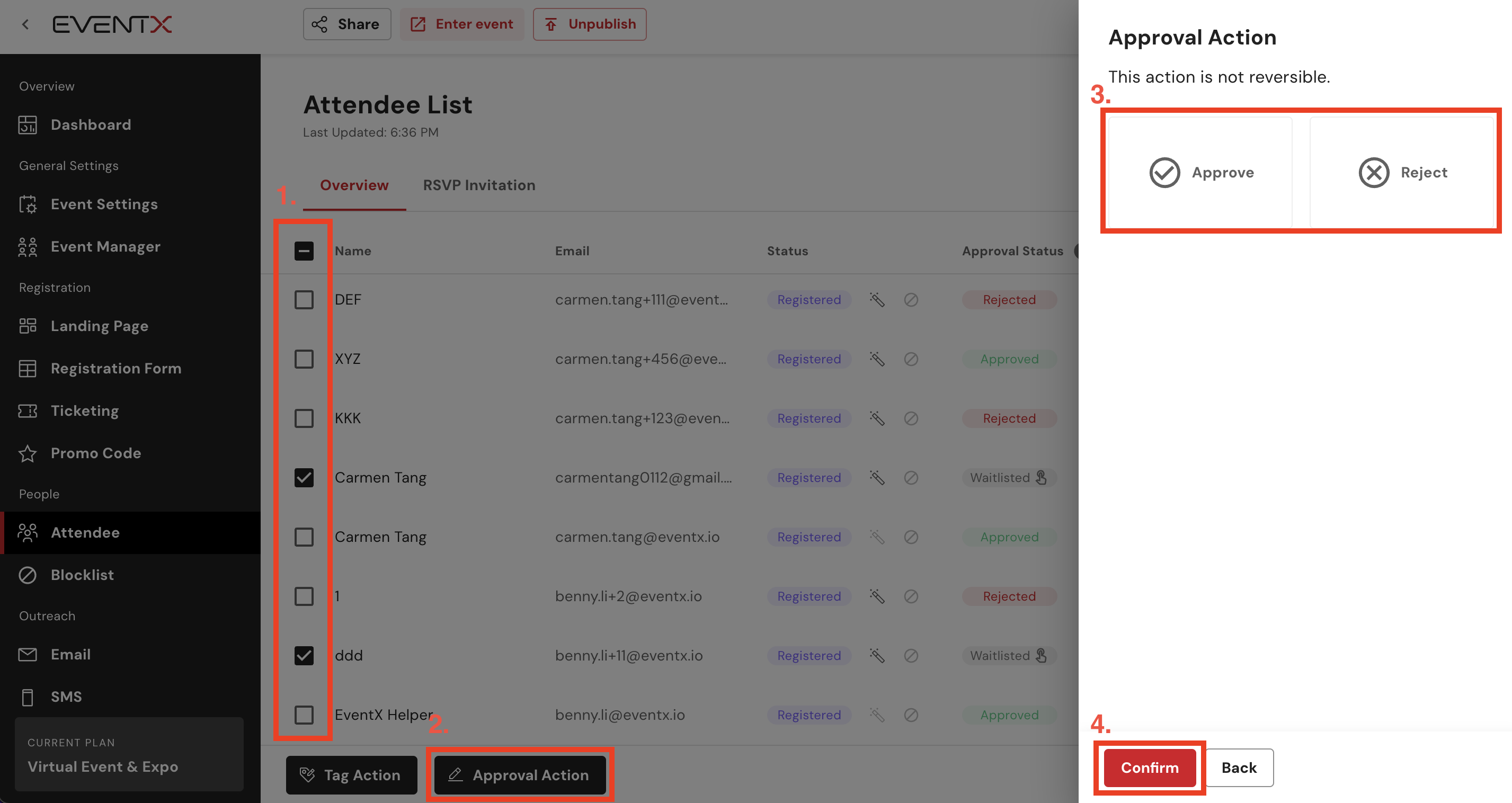Screen dimensions: 1512x803
Task: Click Waitlisted badge for carmentang0112
Action: [1009, 477]
